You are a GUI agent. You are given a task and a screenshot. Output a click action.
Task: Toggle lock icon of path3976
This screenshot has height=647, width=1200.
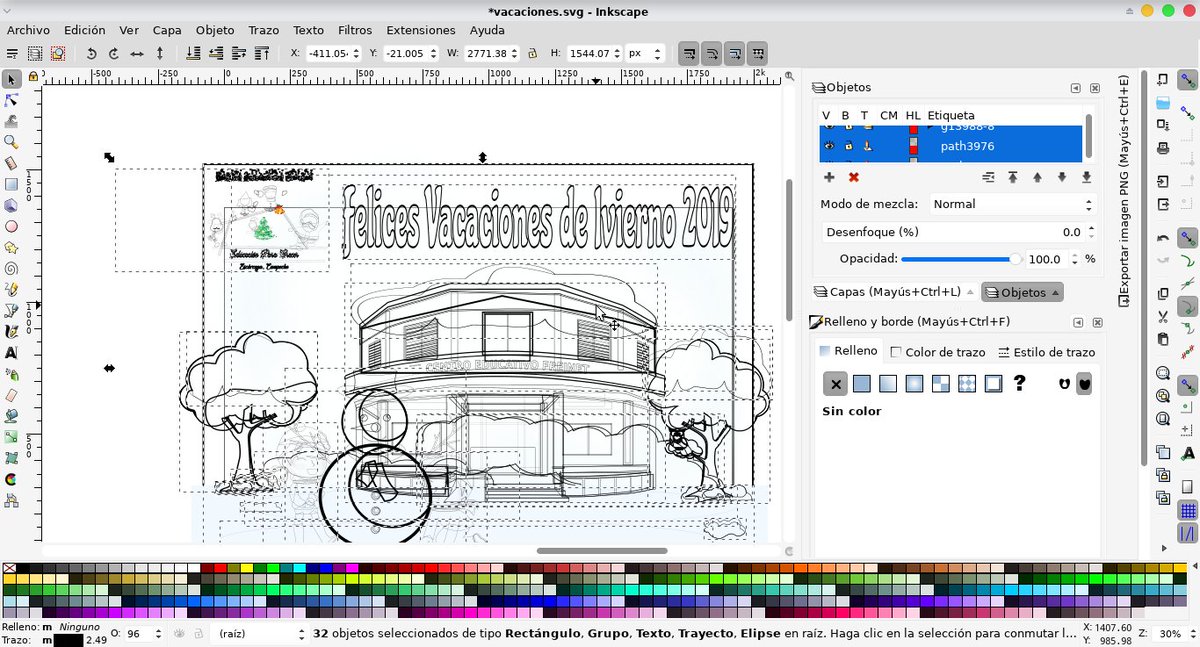(x=848, y=147)
